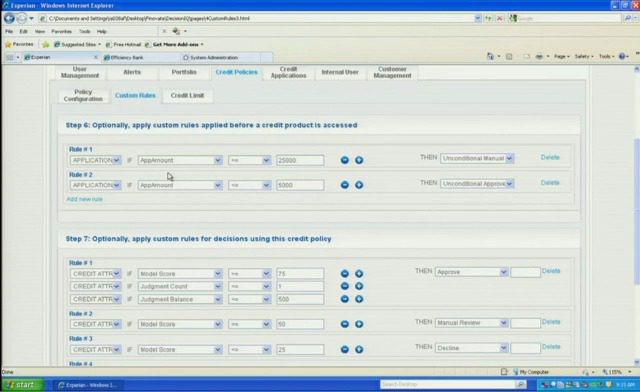Open the operator dropdown in Step 6 Rule #1
Screen dimensions: 640x392
pyautogui.click(x=249, y=160)
